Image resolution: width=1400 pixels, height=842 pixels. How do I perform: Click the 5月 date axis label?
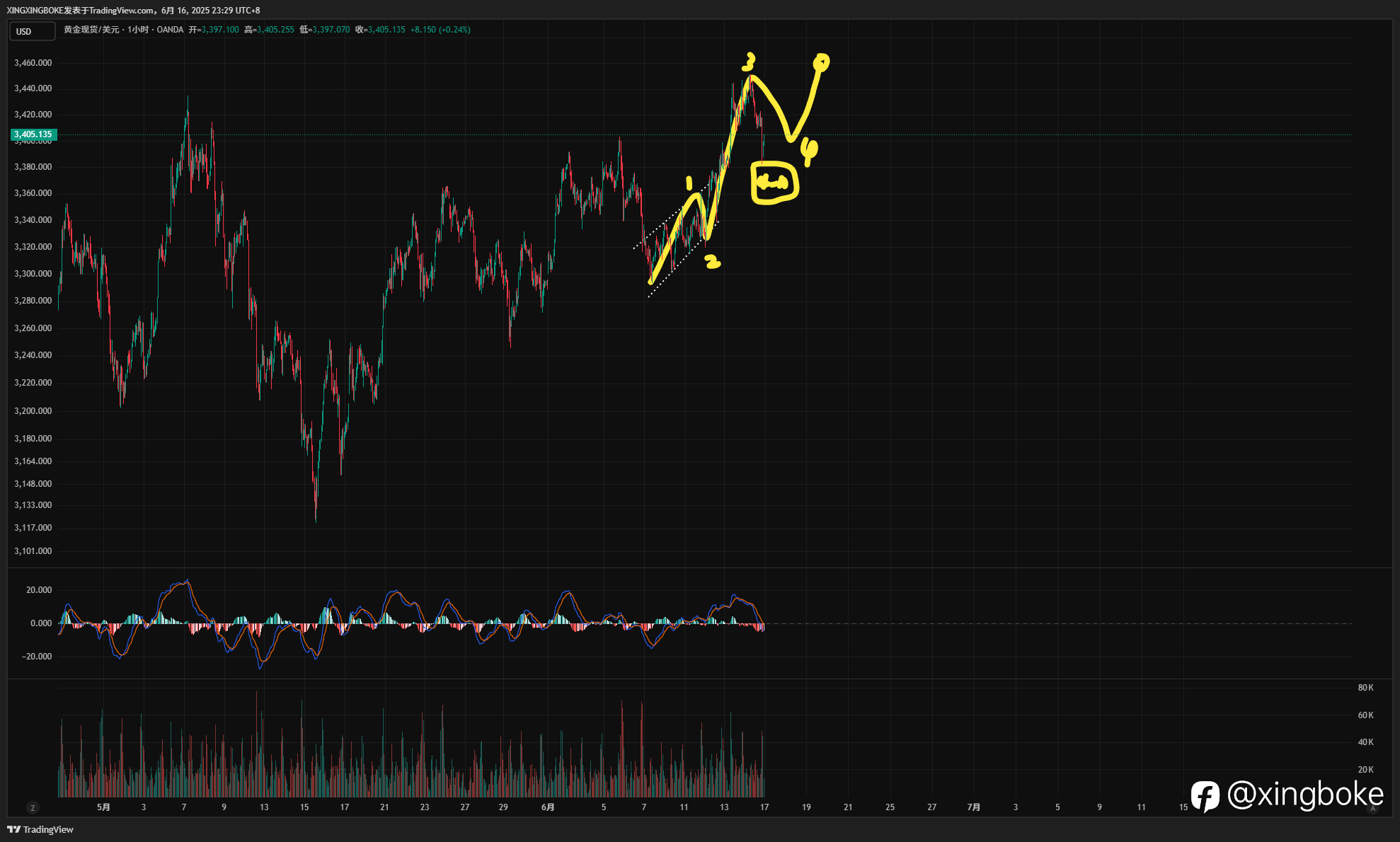pyautogui.click(x=103, y=807)
